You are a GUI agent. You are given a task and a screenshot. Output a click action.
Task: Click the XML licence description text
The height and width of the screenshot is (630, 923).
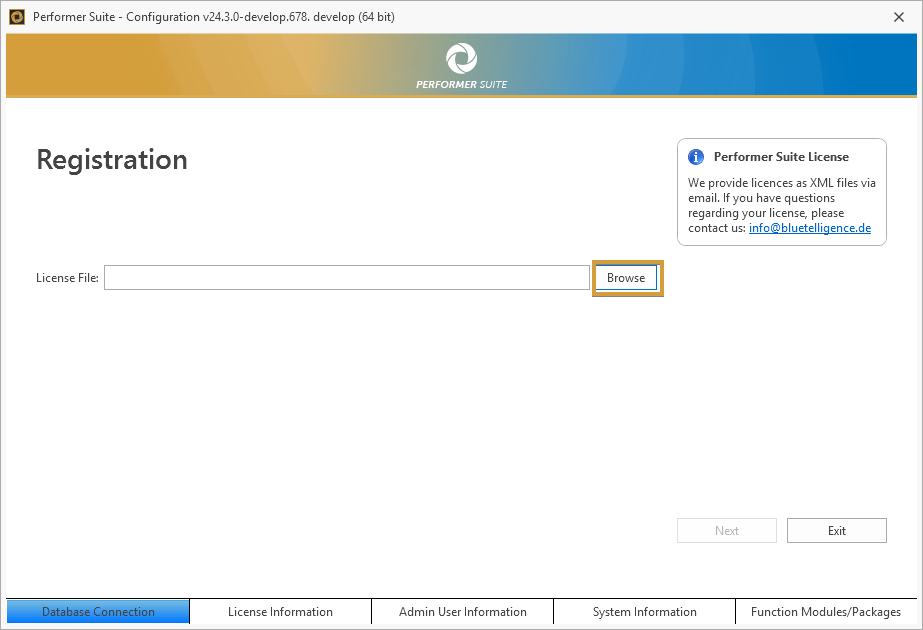780,198
